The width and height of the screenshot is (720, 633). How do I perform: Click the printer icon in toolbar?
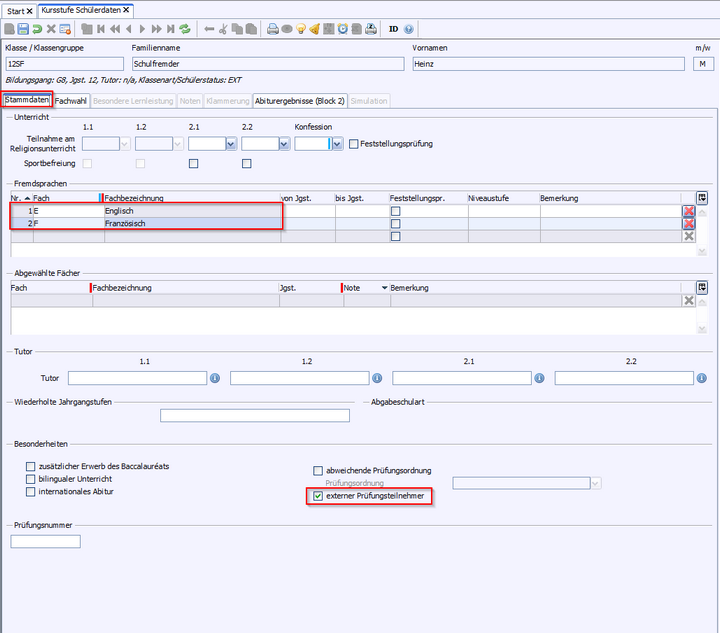272,29
